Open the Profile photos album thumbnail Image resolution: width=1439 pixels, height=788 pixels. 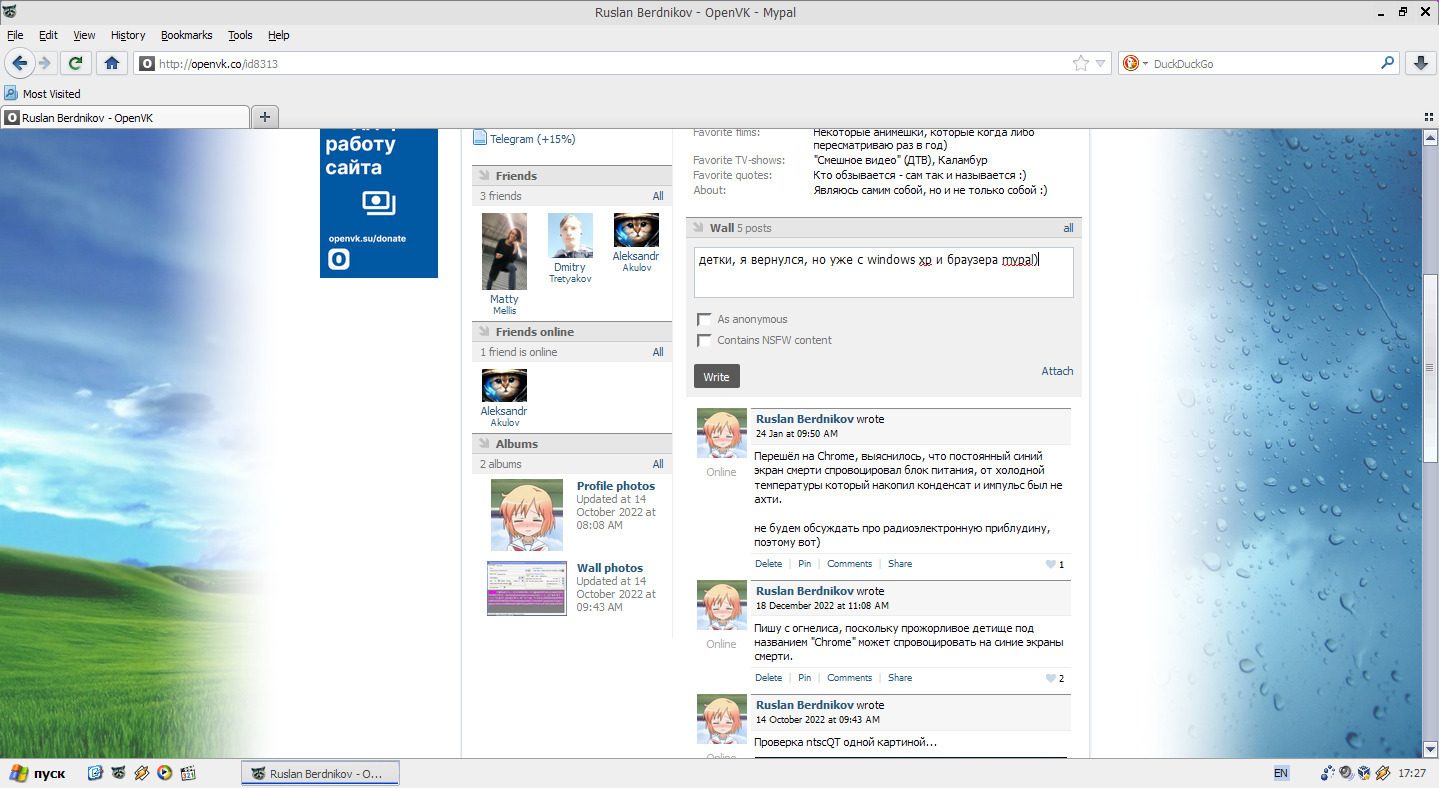pos(526,515)
